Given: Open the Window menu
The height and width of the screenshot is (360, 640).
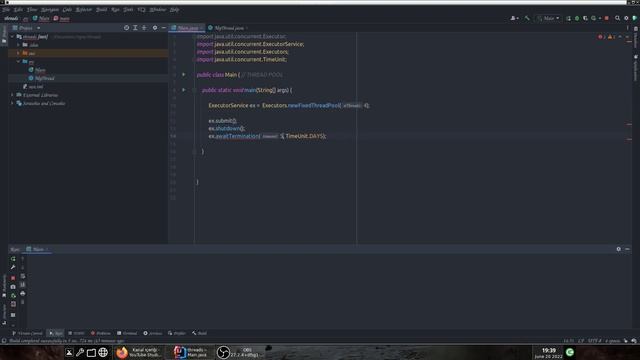Looking at the screenshot, I should click(158, 9).
